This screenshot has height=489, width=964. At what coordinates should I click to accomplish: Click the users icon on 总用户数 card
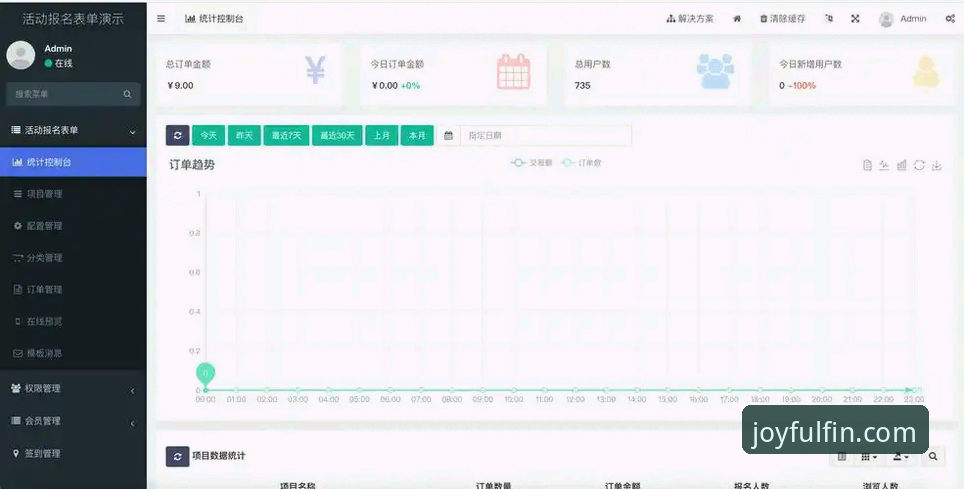tap(716, 72)
